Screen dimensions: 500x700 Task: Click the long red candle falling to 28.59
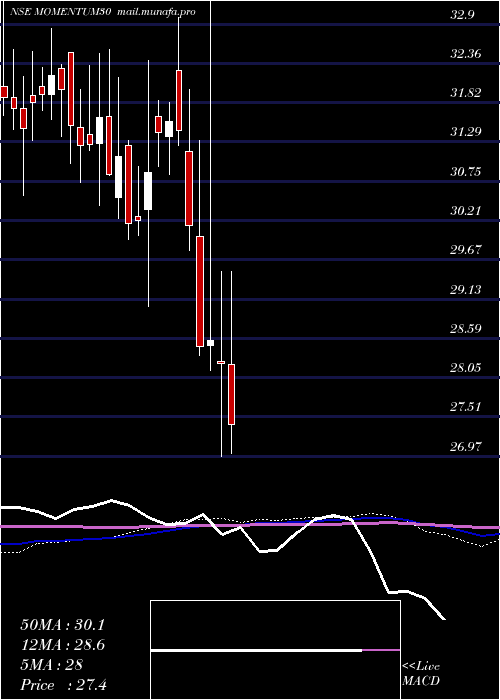coord(200,291)
